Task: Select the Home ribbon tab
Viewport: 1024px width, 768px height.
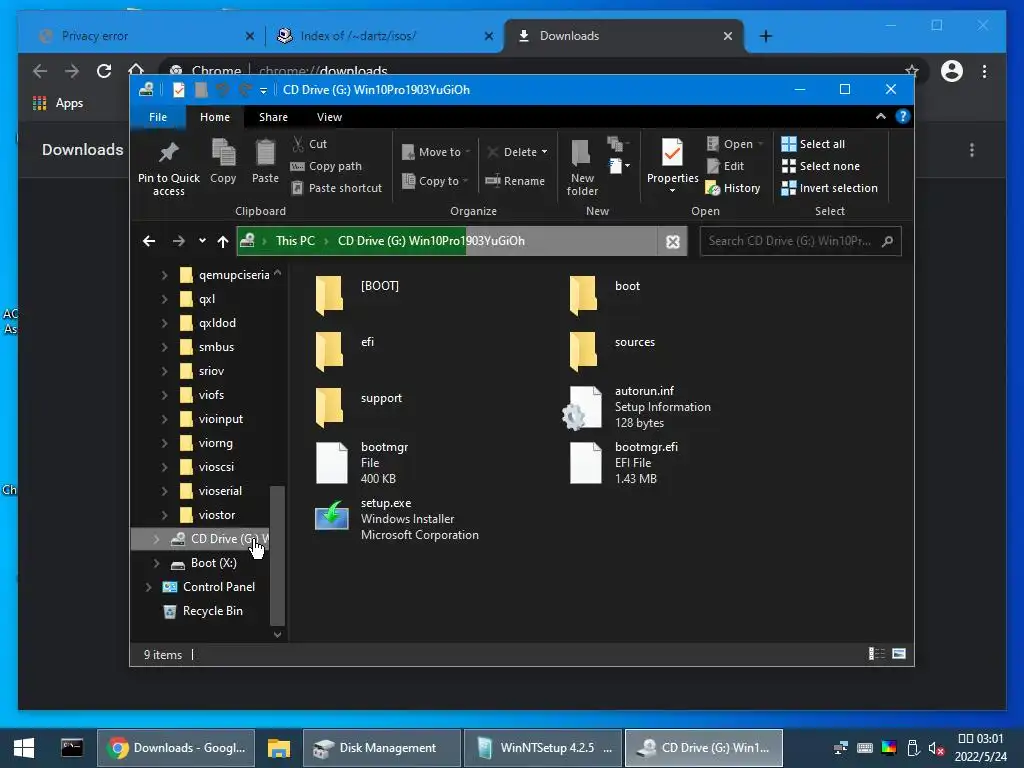Action: (215, 117)
